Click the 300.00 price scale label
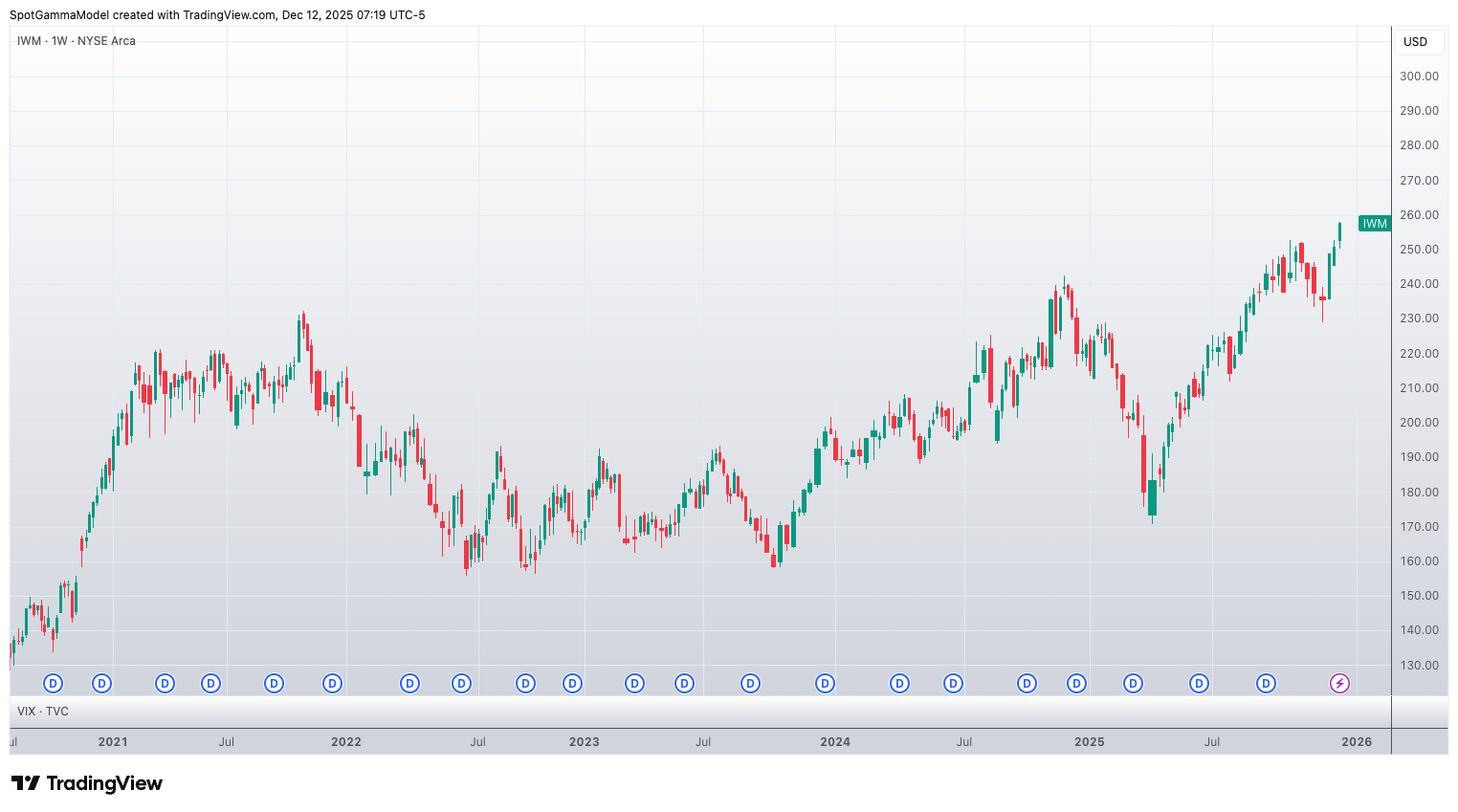1458x812 pixels. (1419, 77)
